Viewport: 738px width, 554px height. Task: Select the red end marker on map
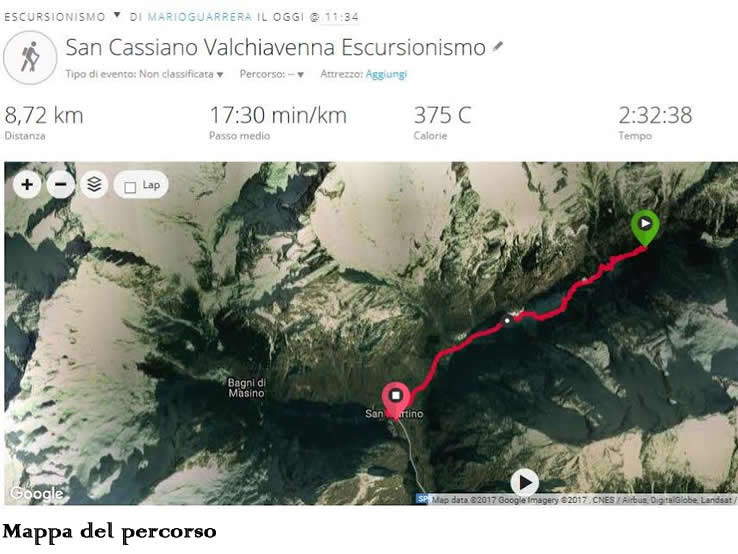pos(396,401)
